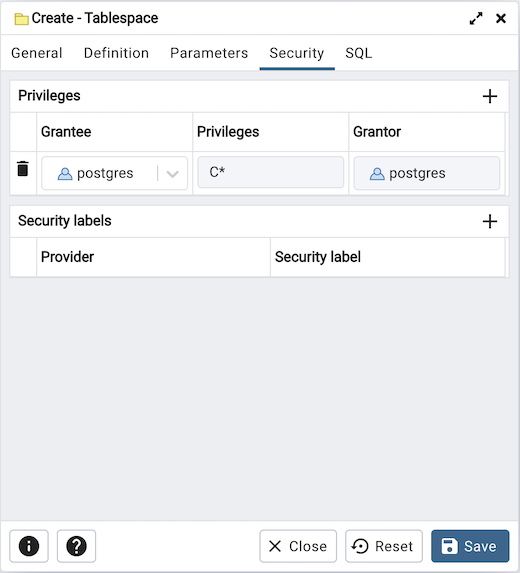This screenshot has width=520, height=573.
Task: Click the Close button
Action: pos(298,546)
